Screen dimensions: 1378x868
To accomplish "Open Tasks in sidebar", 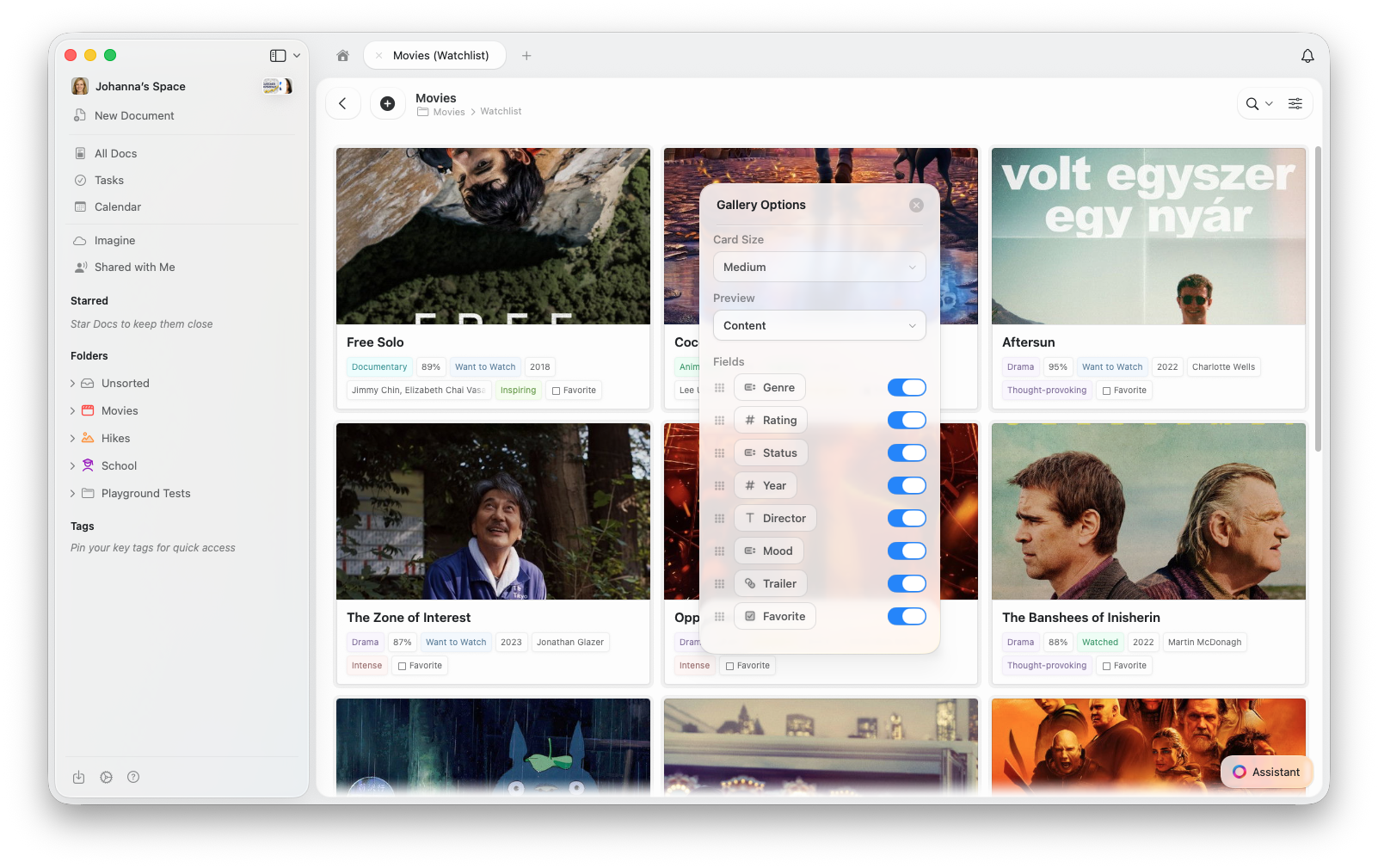I will 109,181.
